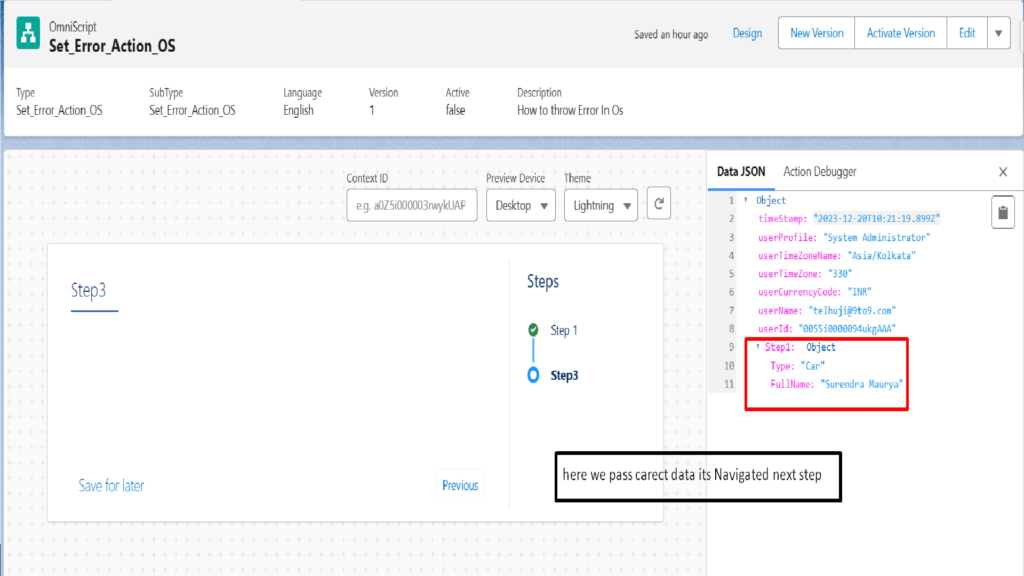Click the Active value "false"

pos(455,110)
